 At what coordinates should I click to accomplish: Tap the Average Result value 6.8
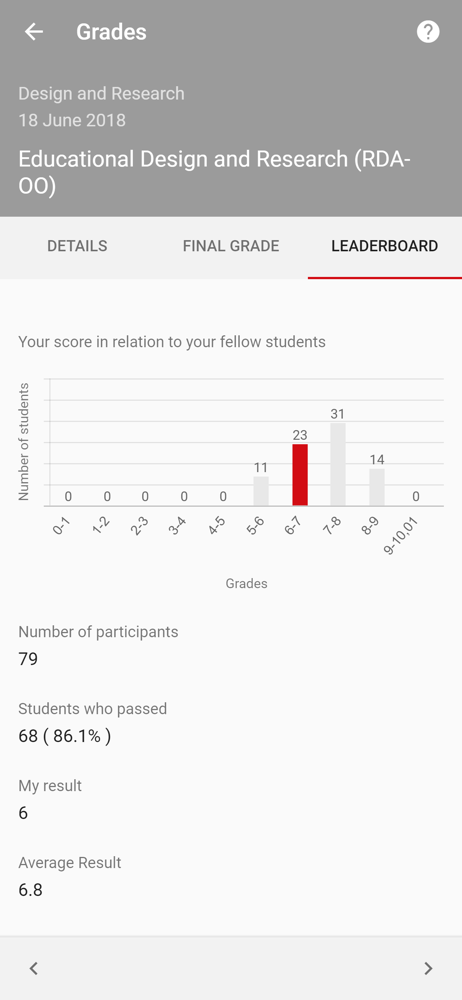pyautogui.click(x=30, y=890)
